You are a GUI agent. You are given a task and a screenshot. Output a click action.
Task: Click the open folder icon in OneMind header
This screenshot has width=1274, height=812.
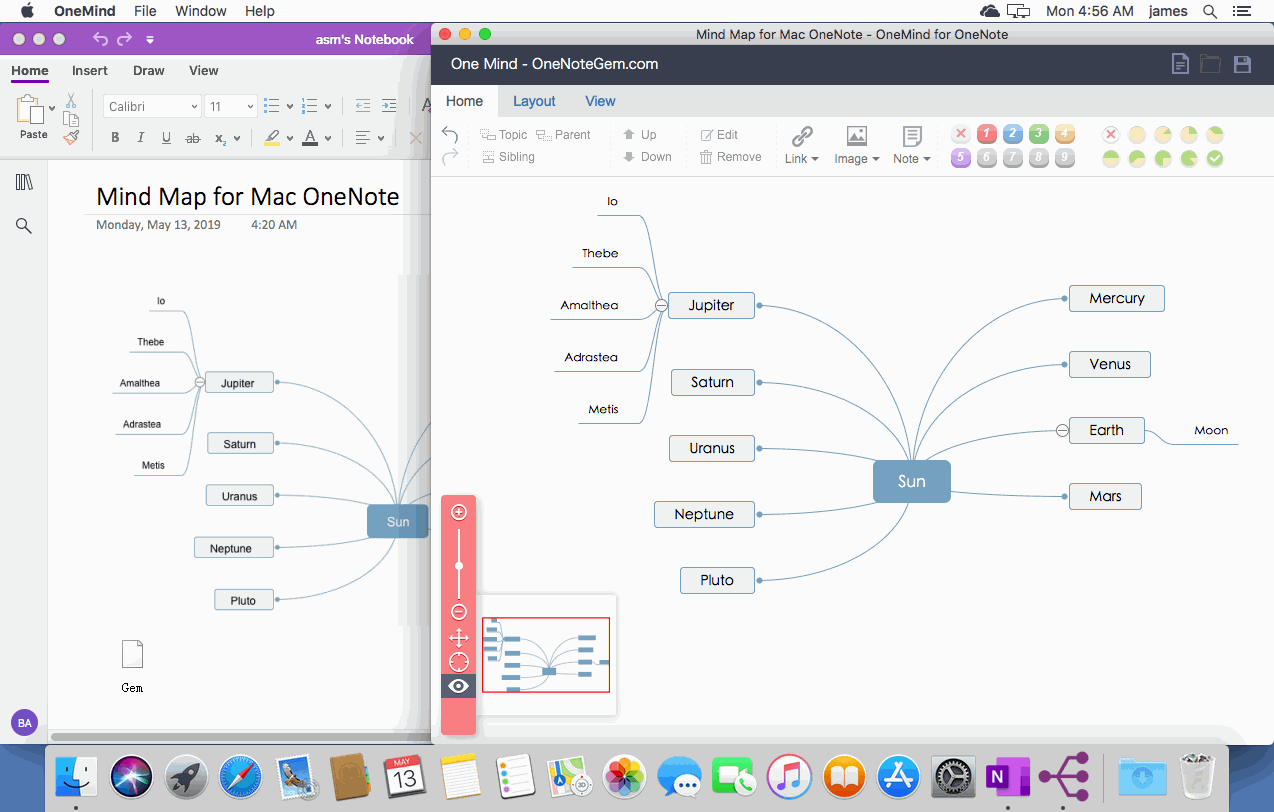coord(1210,64)
